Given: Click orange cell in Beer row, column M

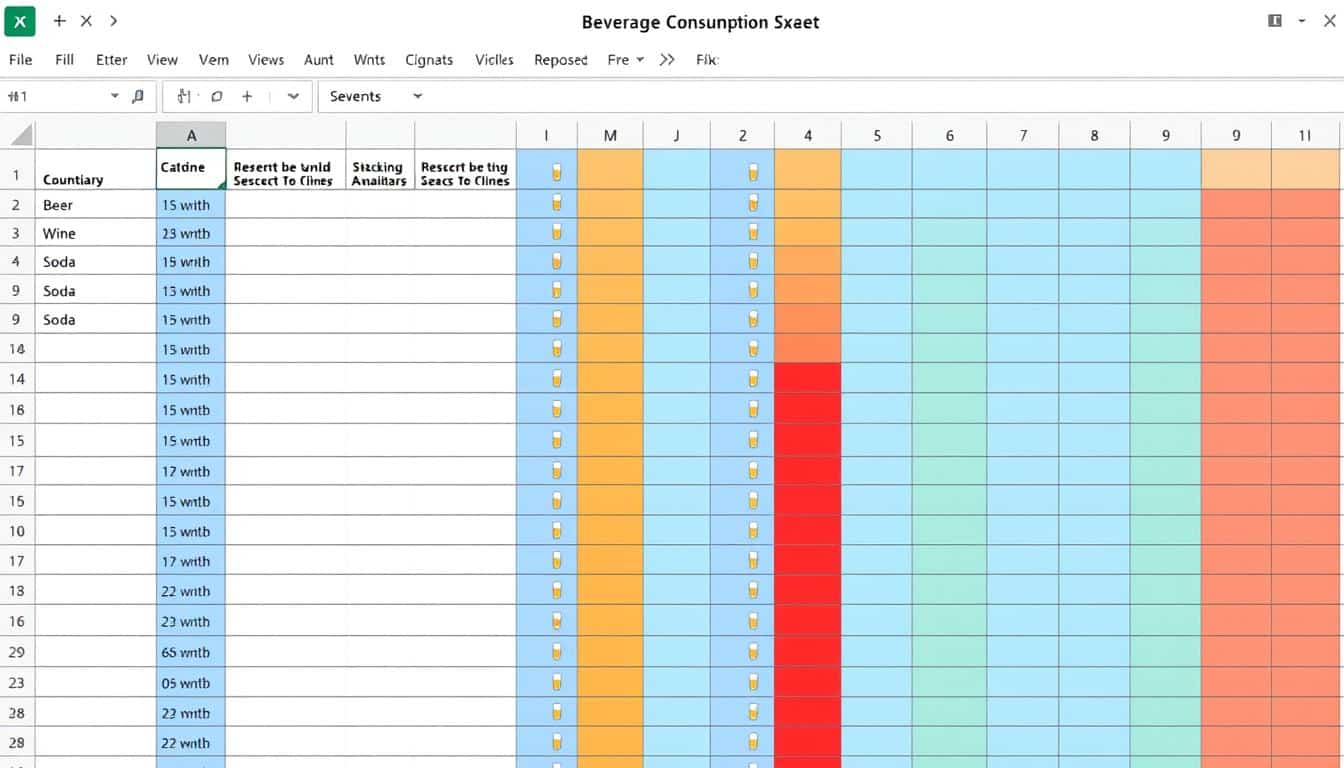Looking at the screenshot, I should [610, 204].
